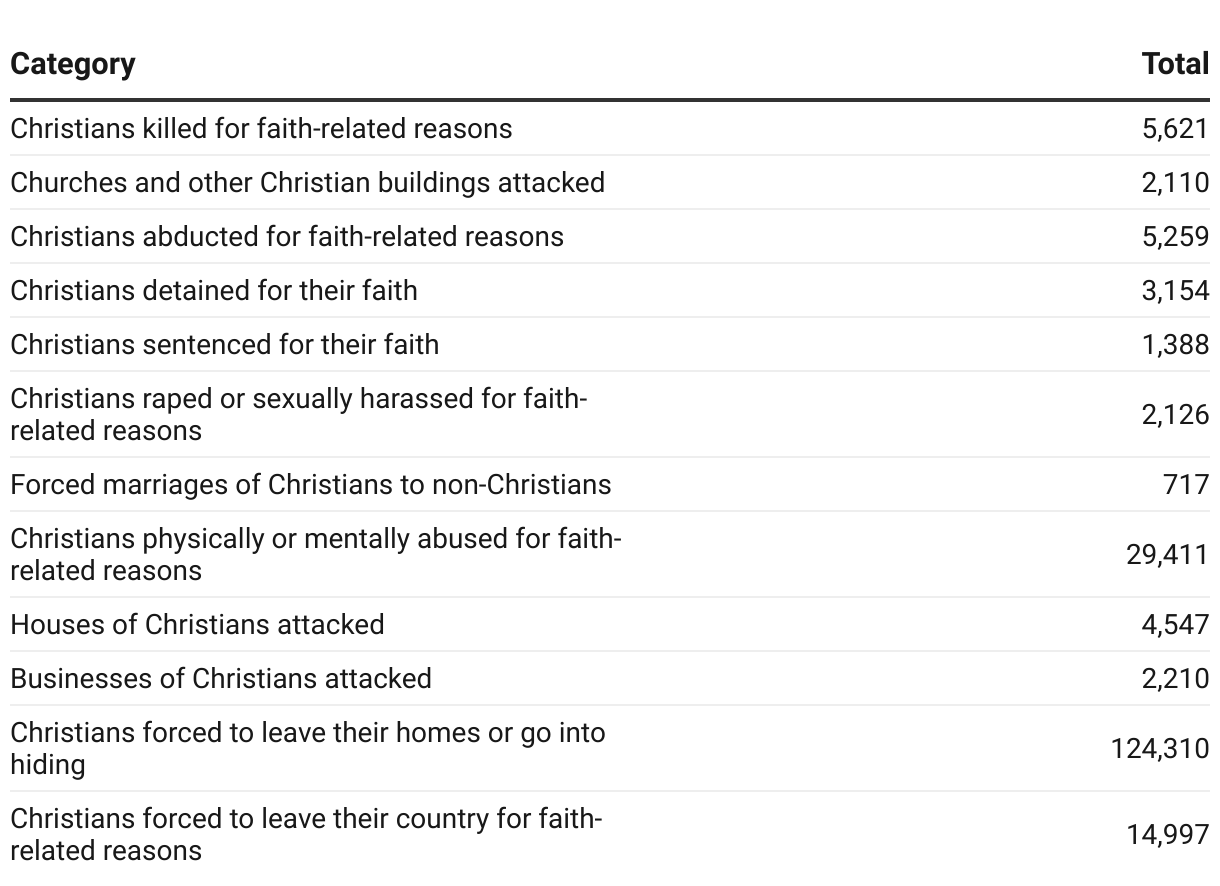
Task: Select Churches and other Christian buildings attacked
Action: [x=610, y=182]
